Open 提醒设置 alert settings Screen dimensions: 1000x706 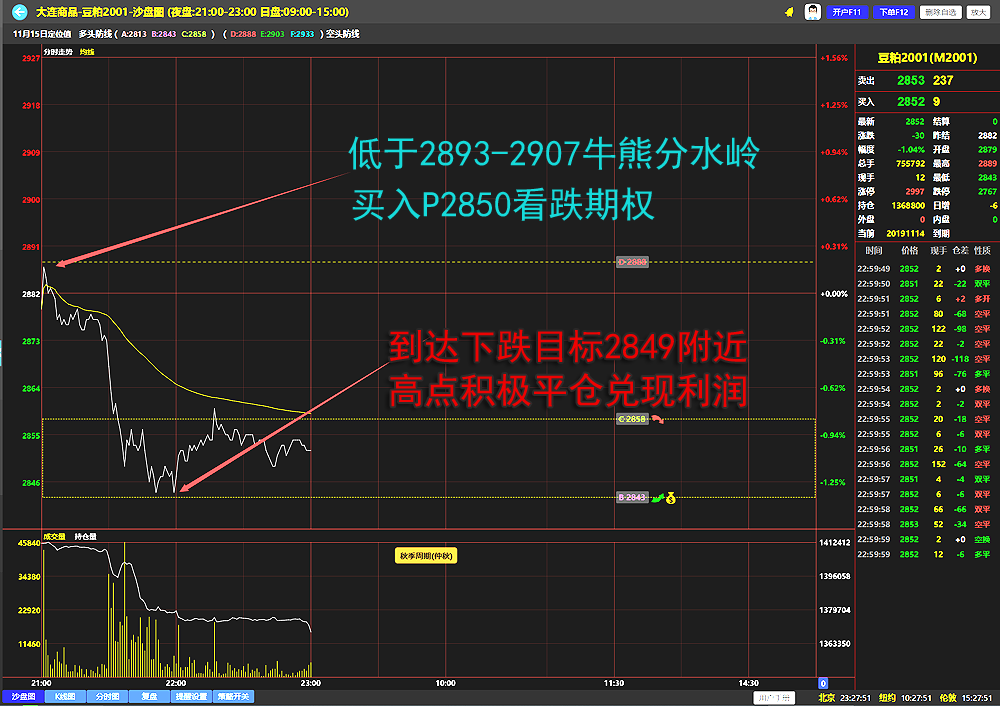[x=191, y=696]
